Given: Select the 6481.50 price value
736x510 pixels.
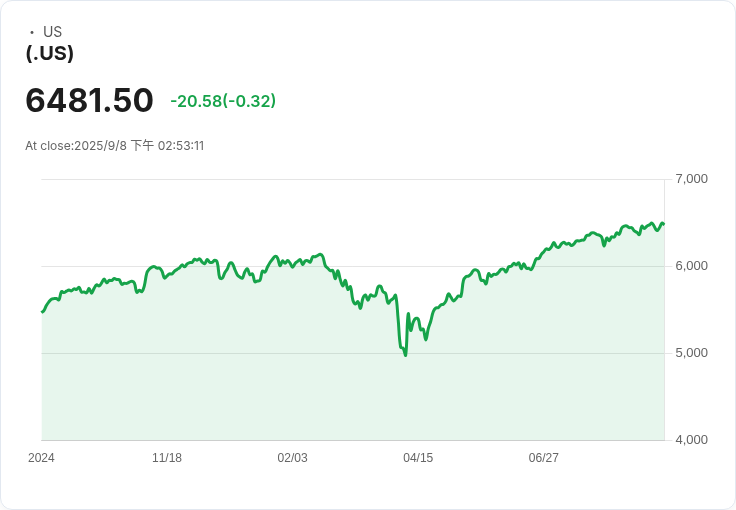Looking at the screenshot, I should (89, 100).
